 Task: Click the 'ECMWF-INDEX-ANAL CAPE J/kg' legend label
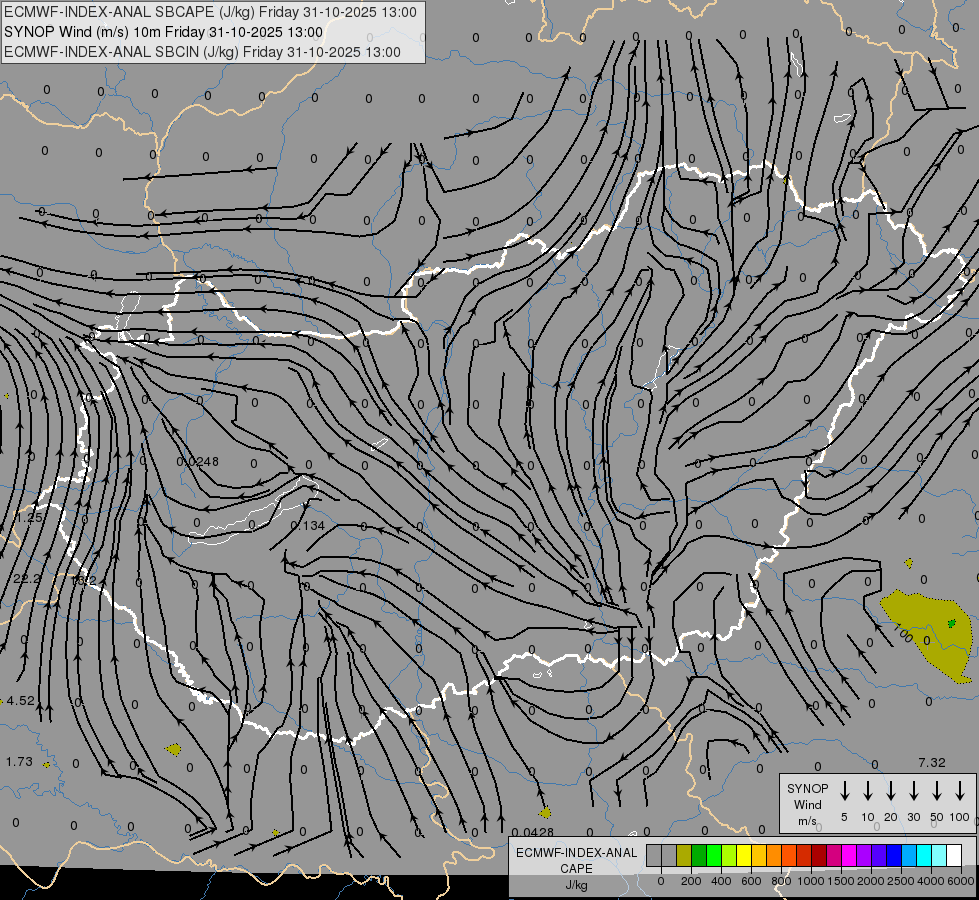pos(576,869)
